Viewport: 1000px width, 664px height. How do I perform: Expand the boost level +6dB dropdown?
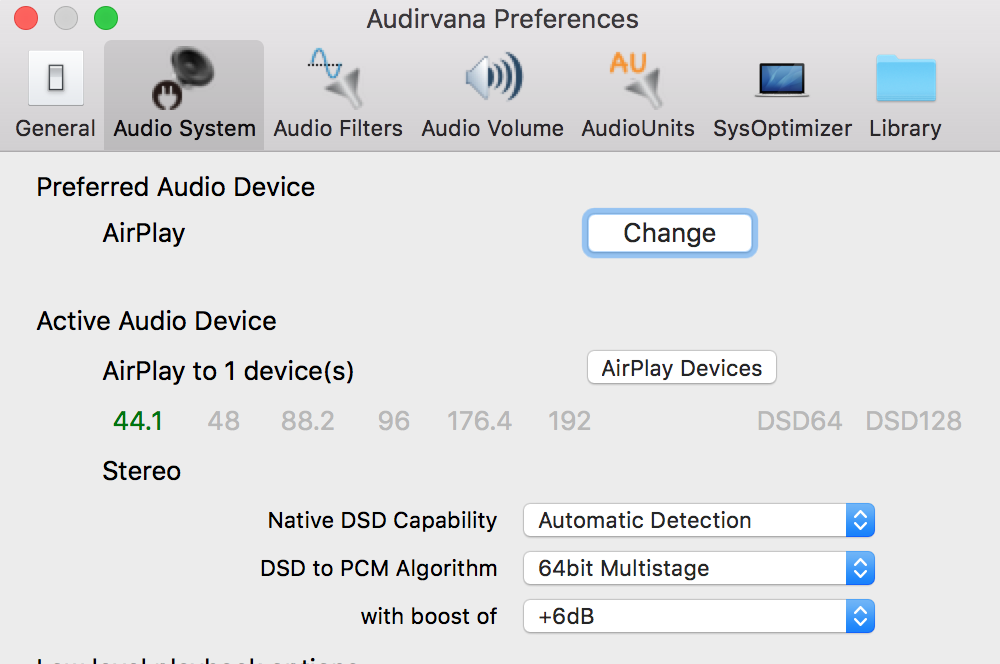(699, 616)
